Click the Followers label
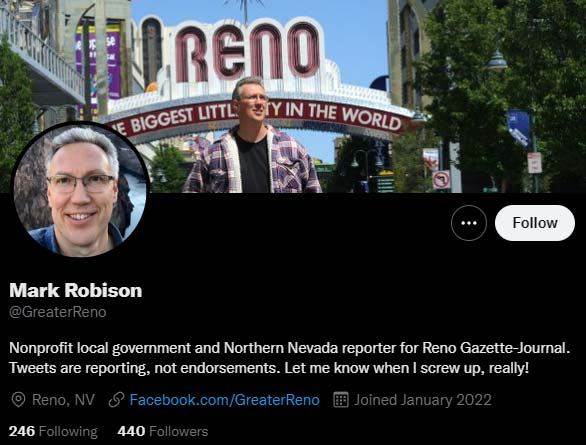The image size is (586, 445). click(179, 431)
